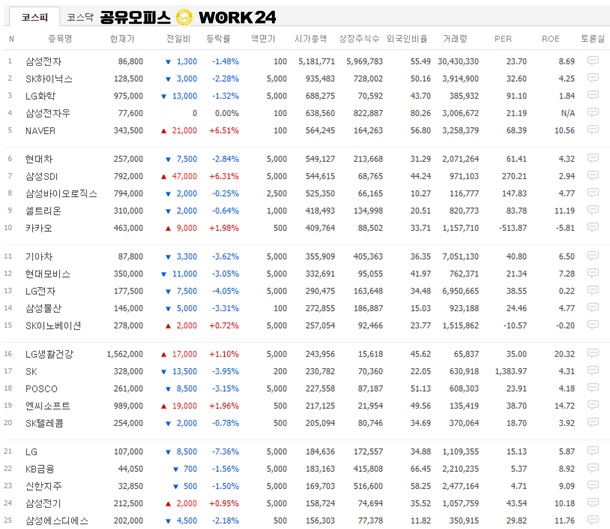Viewport: 610px width, 529px height.
Task: Click 삼성SDI's change amount 47,000
Action: coord(184,177)
